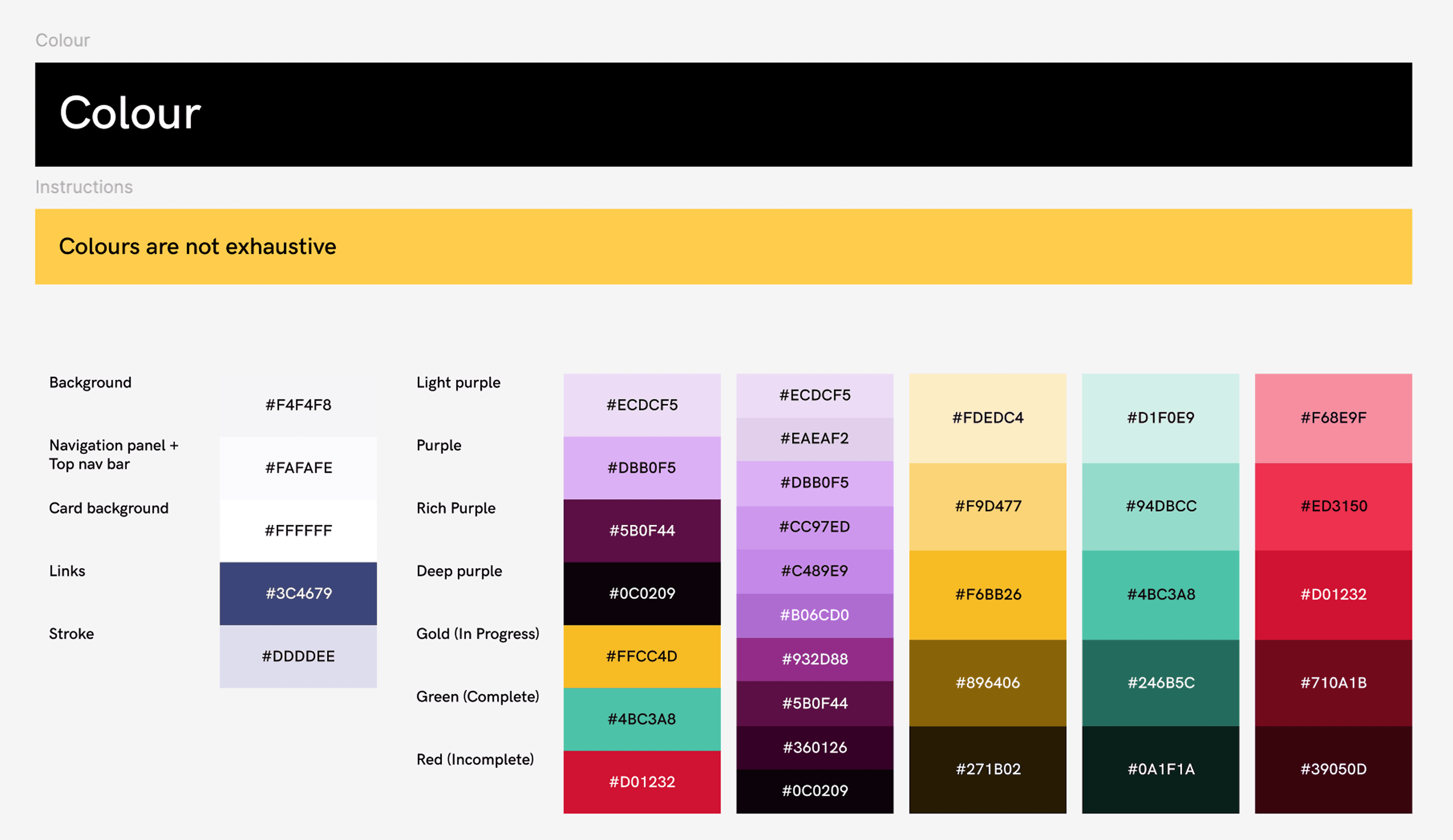Select the #896406 brown-gold swatch

(x=987, y=682)
